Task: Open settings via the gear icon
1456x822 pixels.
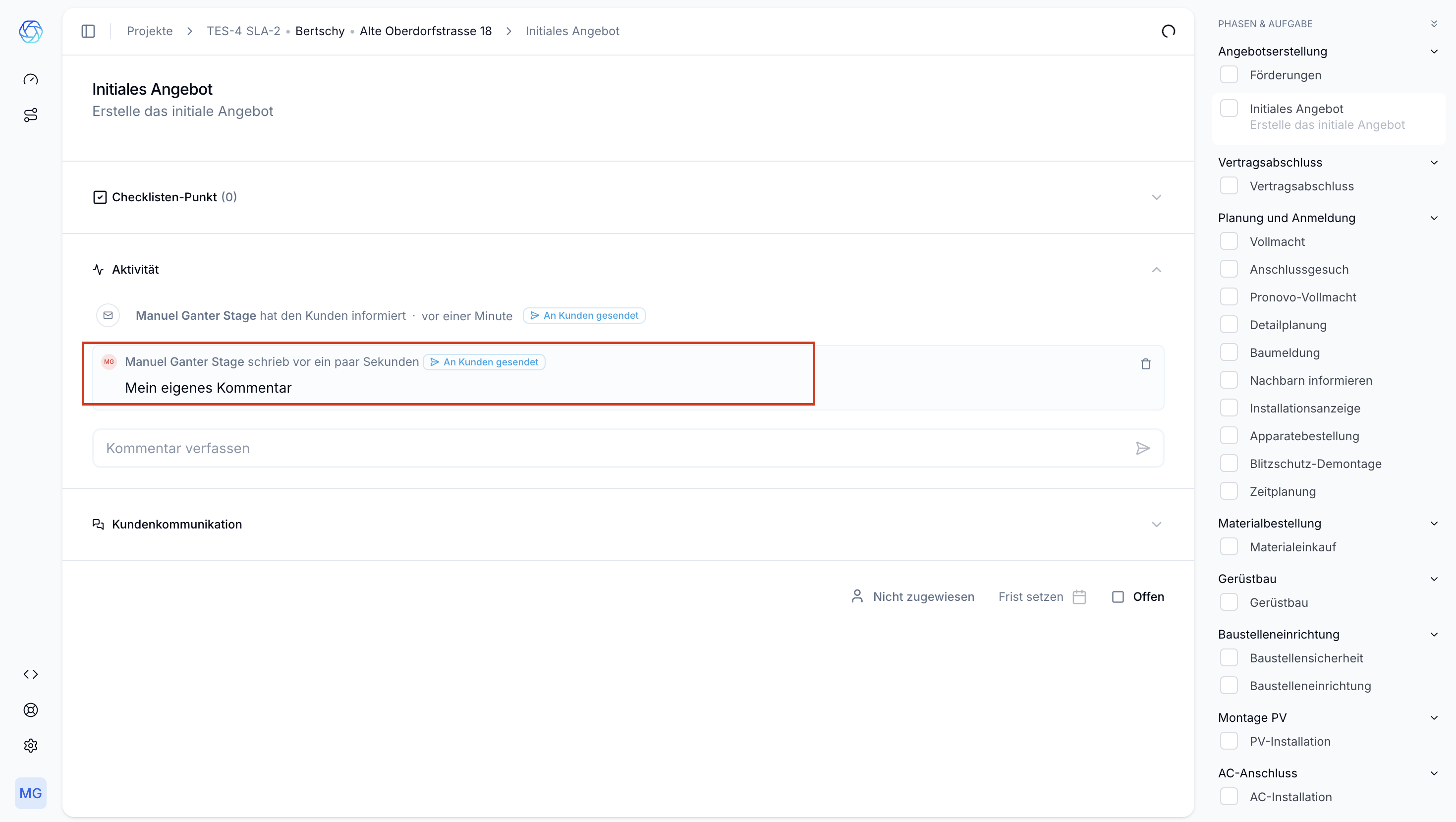Action: pyautogui.click(x=31, y=746)
